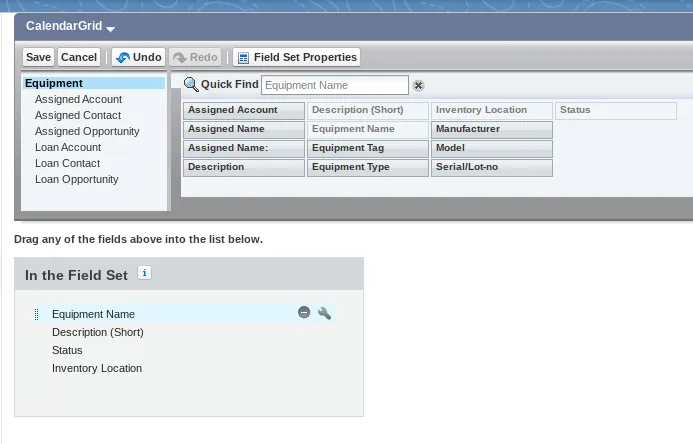693x444 pixels.
Task: Select Assigned Contact in the left list
Action: [78, 115]
